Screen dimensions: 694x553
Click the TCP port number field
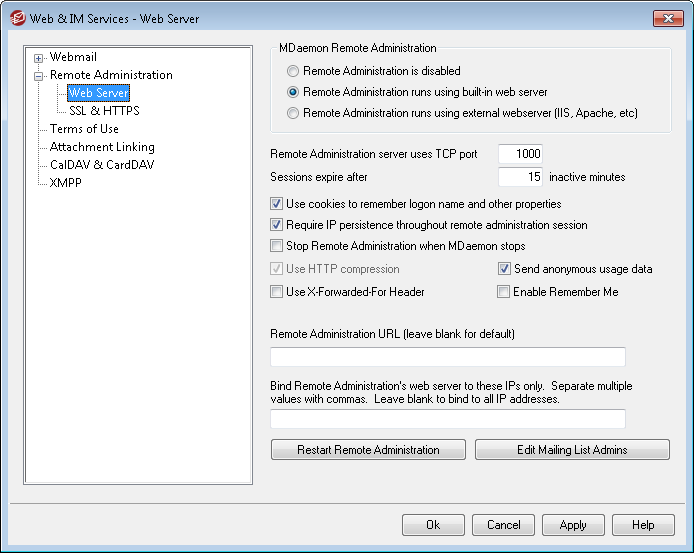pos(519,154)
